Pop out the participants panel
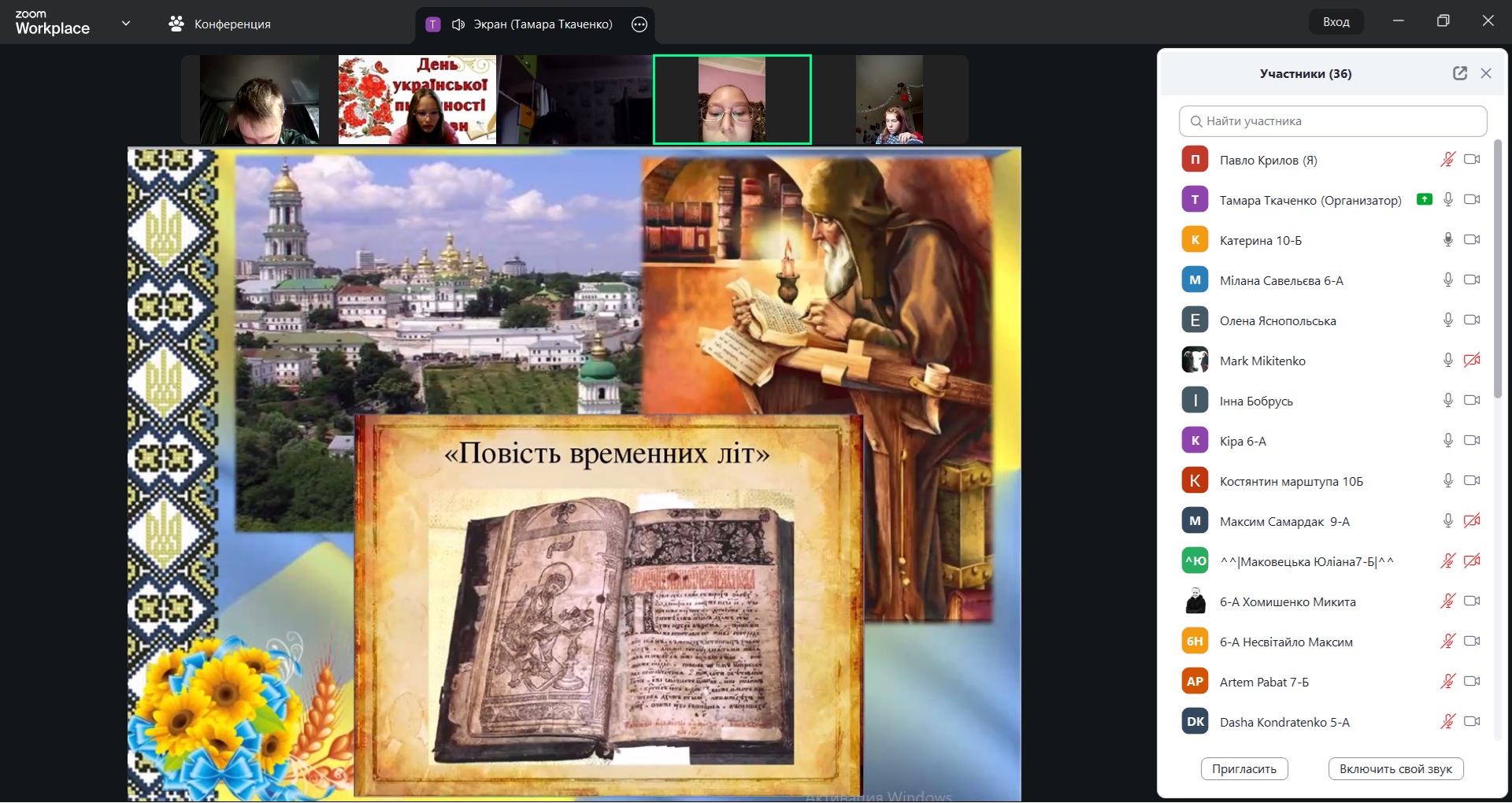Viewport: 1512px width, 803px height. click(x=1459, y=73)
